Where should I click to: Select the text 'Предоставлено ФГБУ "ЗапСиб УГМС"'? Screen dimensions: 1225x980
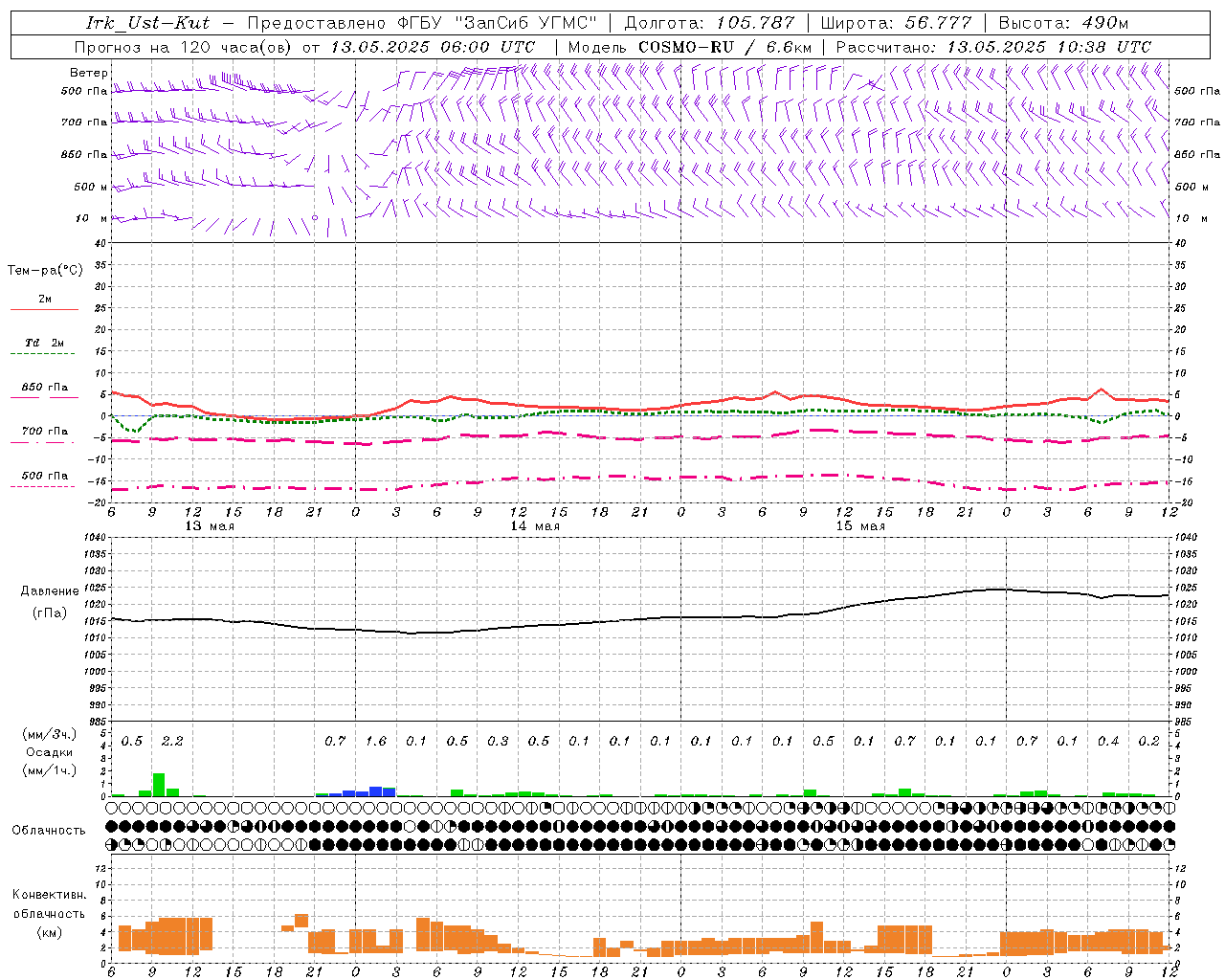pos(422,23)
